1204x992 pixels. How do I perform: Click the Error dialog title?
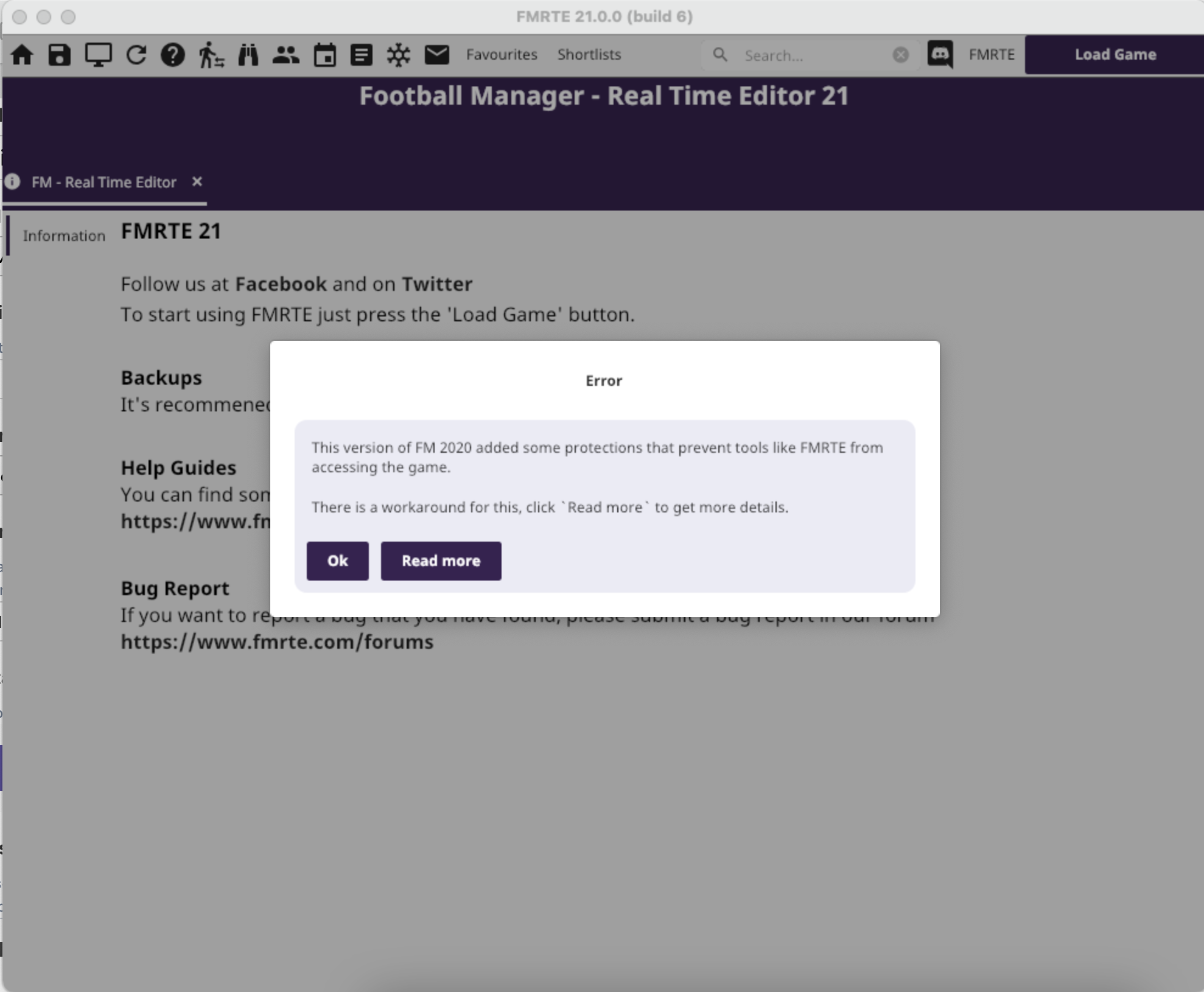click(604, 381)
